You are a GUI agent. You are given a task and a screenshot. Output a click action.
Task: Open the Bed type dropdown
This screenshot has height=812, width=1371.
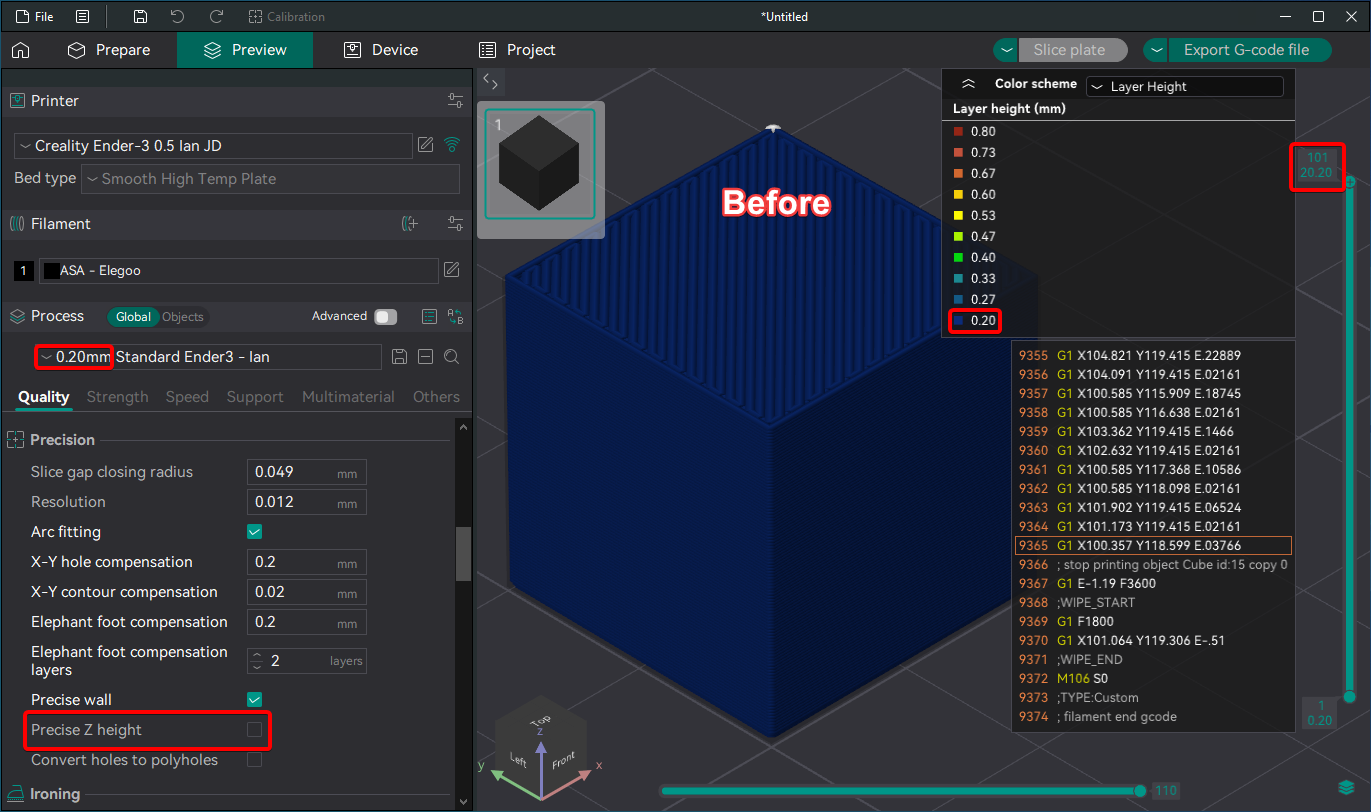pyautogui.click(x=270, y=179)
